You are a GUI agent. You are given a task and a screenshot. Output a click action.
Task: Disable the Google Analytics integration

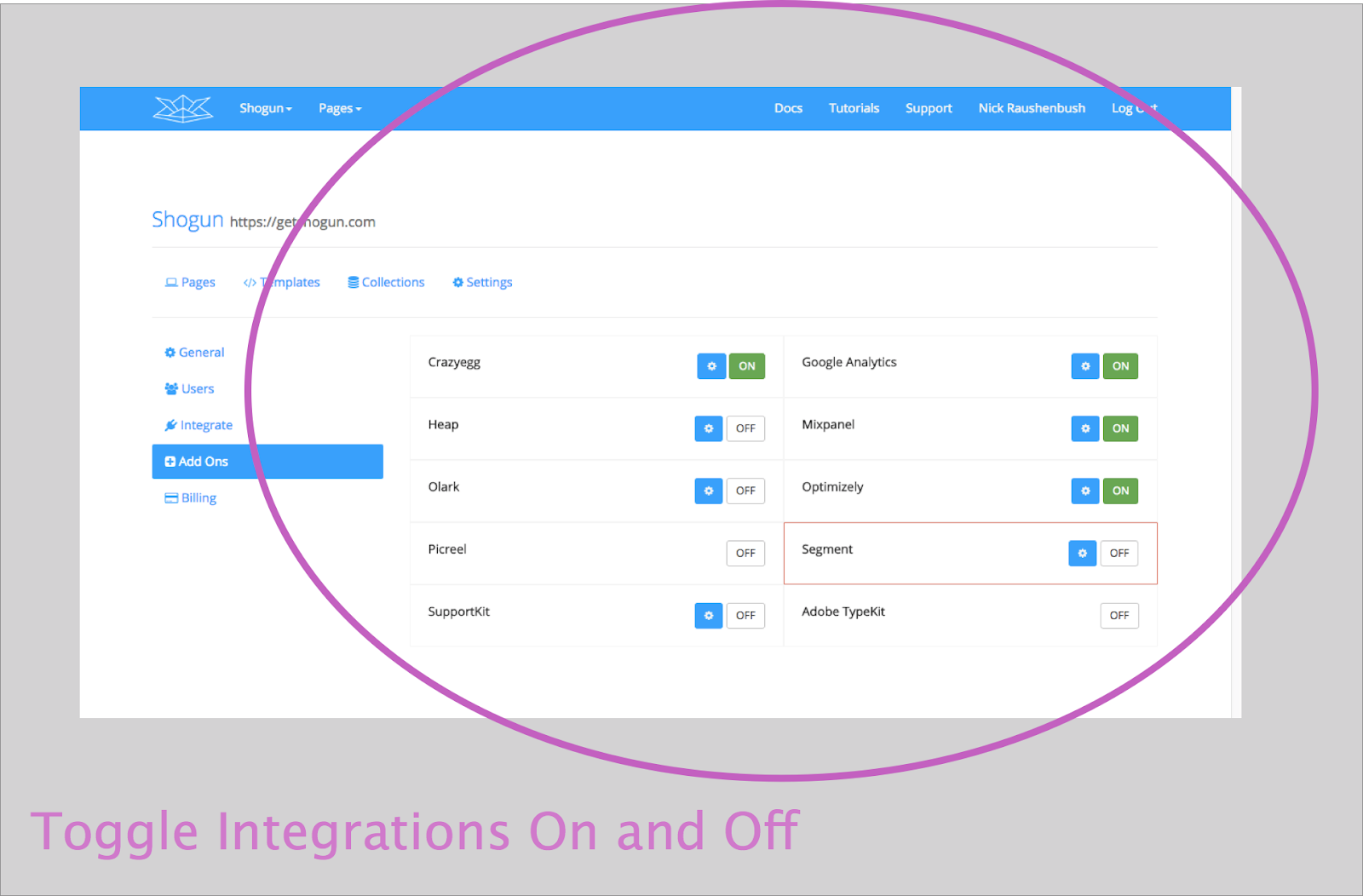(x=1121, y=366)
